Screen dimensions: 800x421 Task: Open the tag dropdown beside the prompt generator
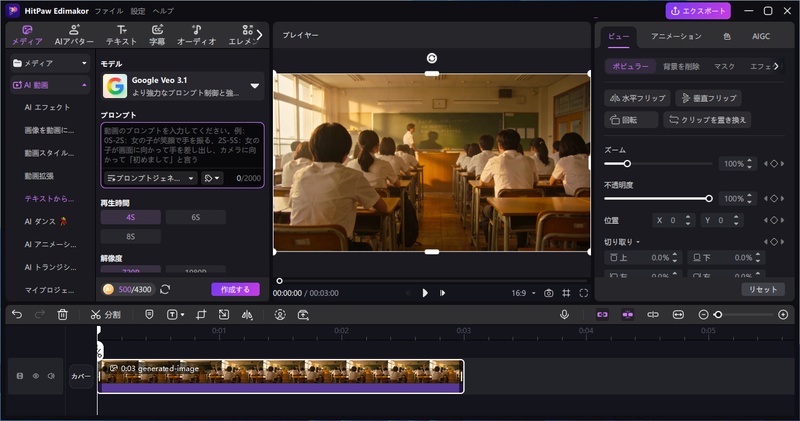(212, 178)
